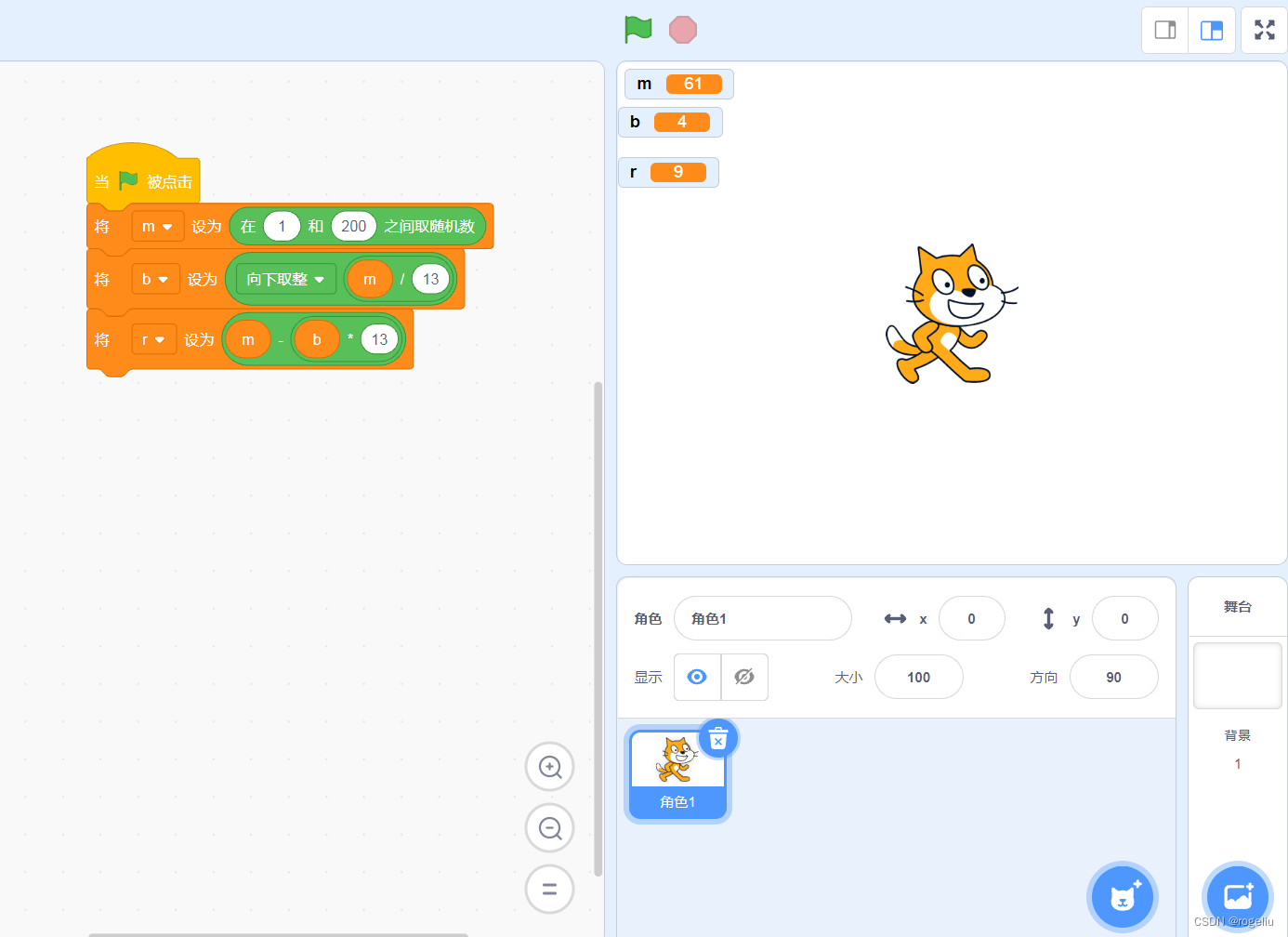Viewport: 1288px width, 937px height.
Task: Open the m variable dropdown in the first set block
Action: pyautogui.click(x=157, y=227)
